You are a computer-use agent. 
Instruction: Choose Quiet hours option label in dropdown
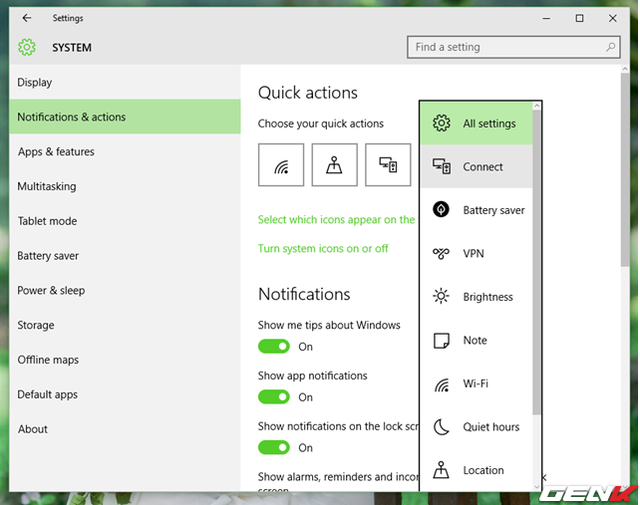coord(491,427)
